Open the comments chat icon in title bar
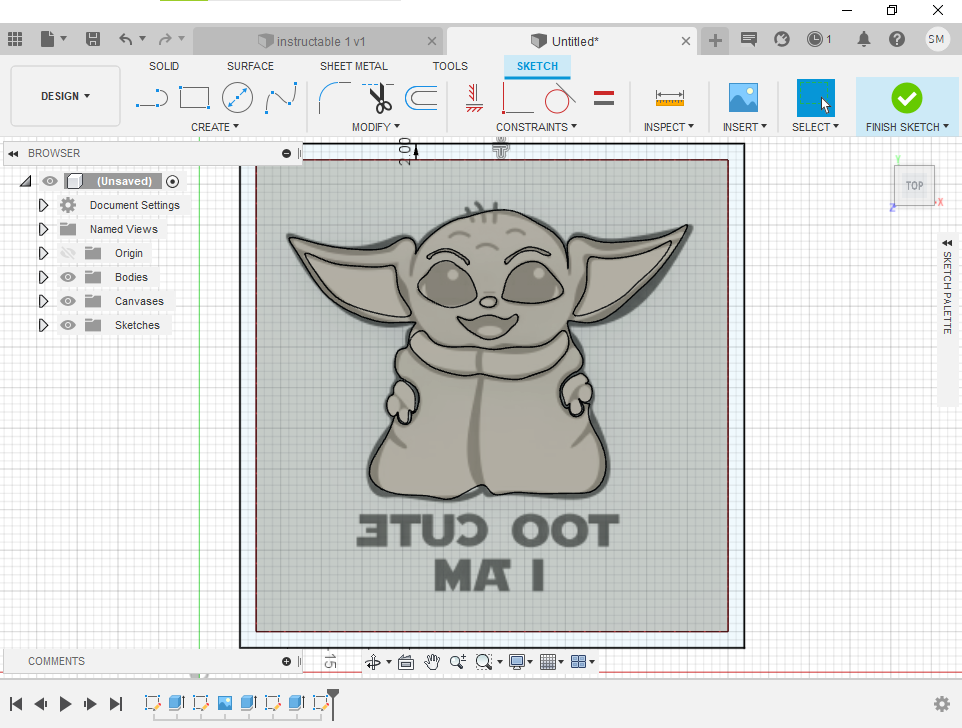The width and height of the screenshot is (962, 728). [x=748, y=40]
